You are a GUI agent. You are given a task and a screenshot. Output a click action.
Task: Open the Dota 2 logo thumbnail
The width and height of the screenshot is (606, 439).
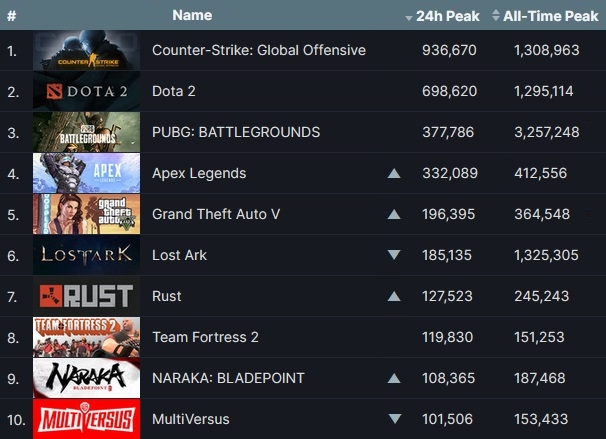click(85, 91)
